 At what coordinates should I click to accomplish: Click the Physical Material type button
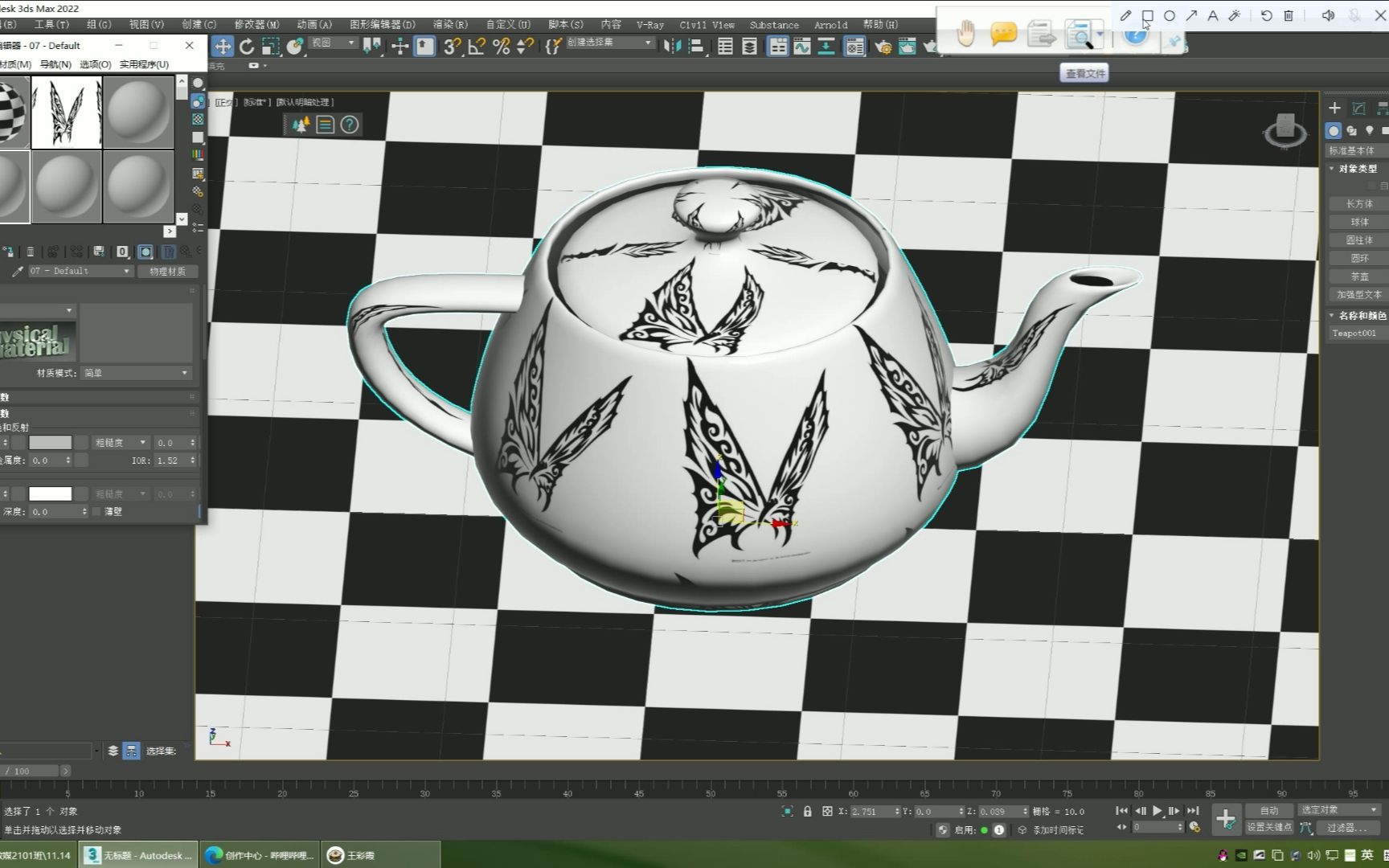[167, 272]
